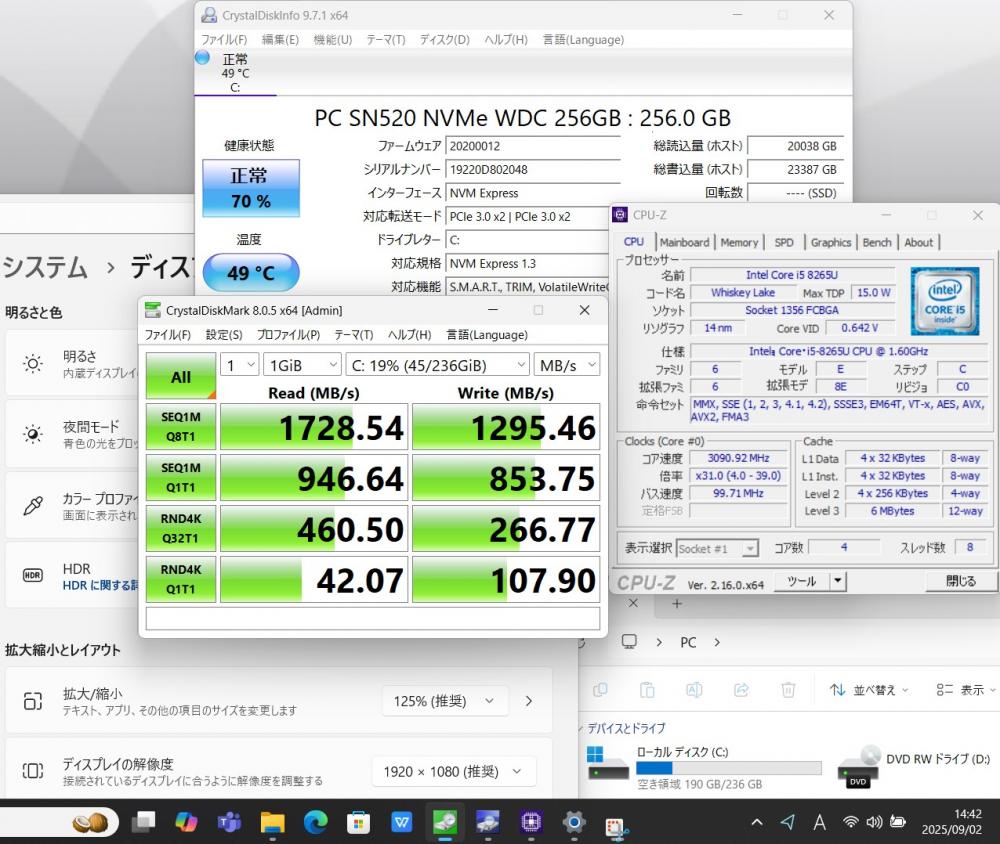Go back to システム in Settings breadcrumb

click(x=45, y=267)
